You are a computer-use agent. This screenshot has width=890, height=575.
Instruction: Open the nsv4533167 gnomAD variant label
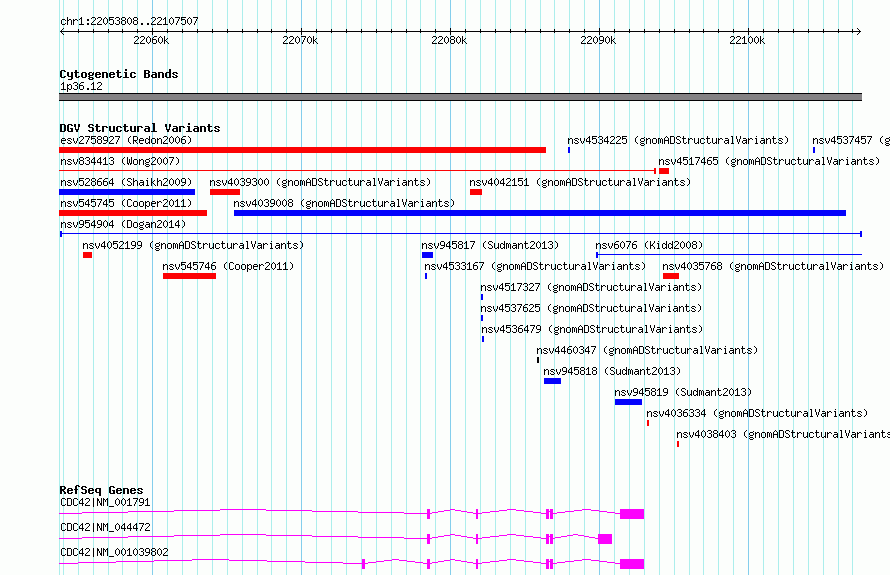(x=535, y=266)
